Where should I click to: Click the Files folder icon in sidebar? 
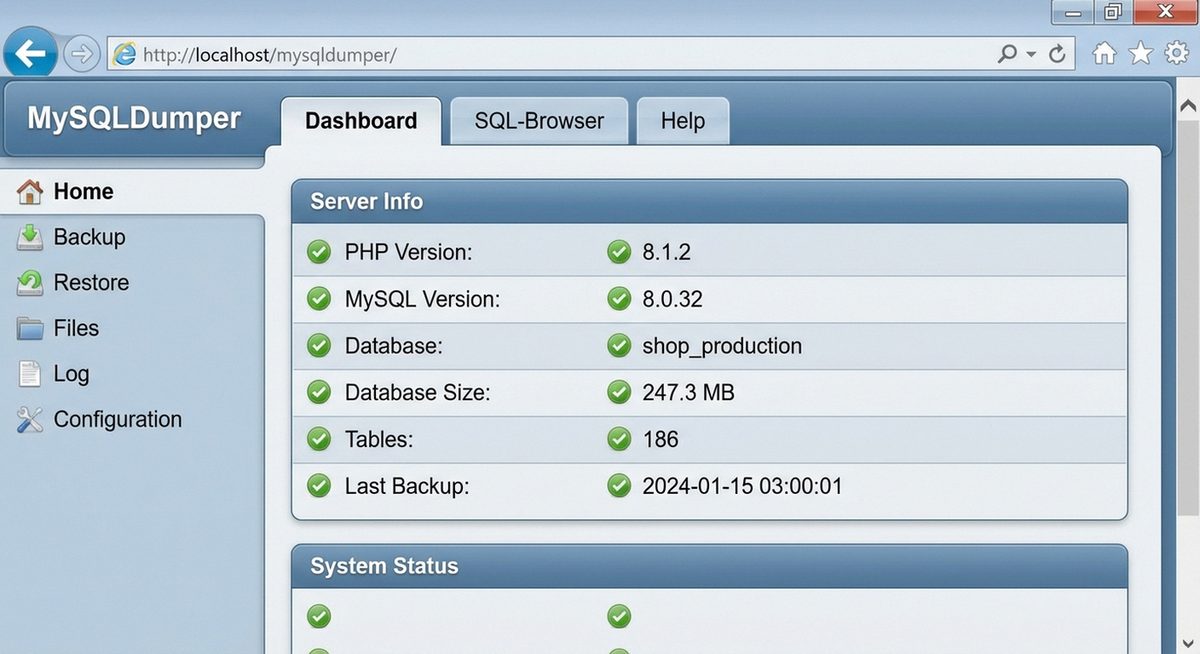(x=31, y=329)
